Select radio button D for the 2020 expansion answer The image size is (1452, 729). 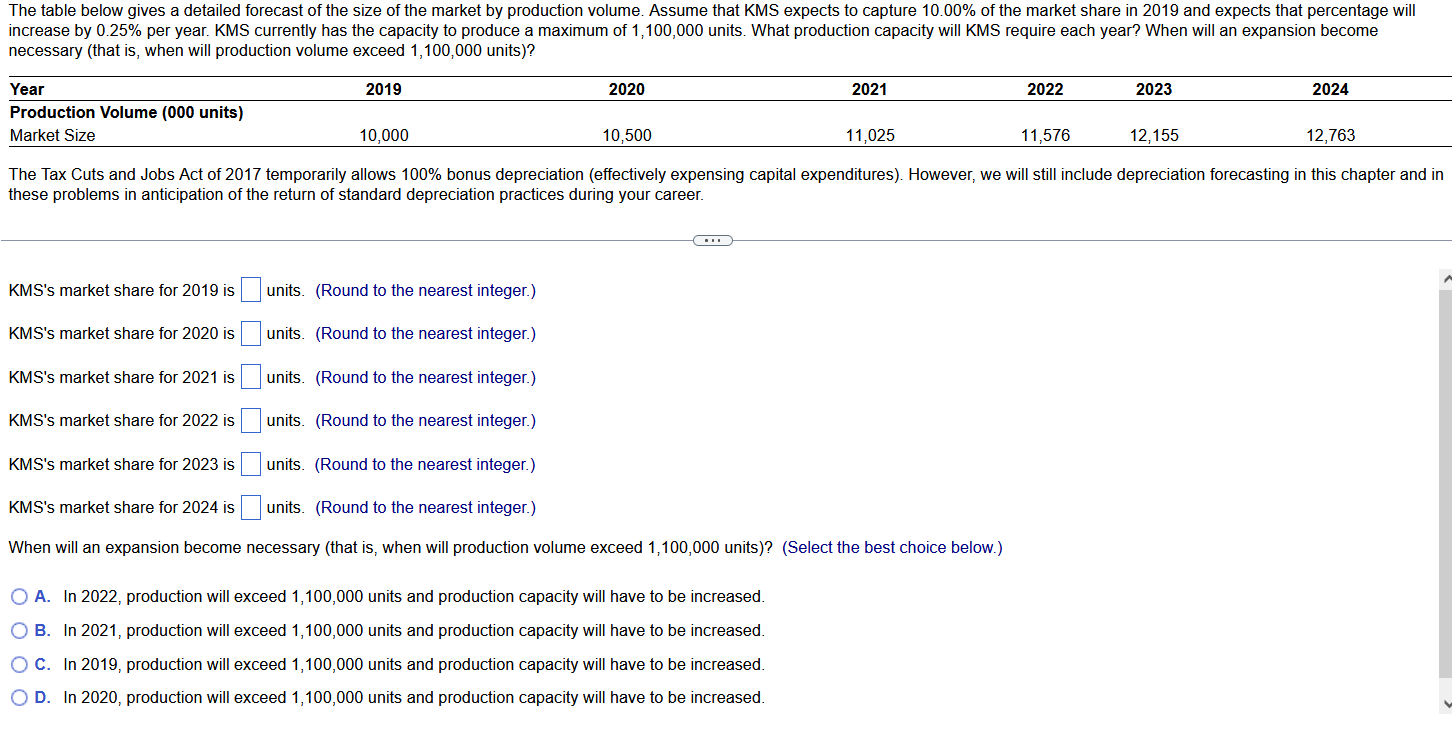[18, 697]
